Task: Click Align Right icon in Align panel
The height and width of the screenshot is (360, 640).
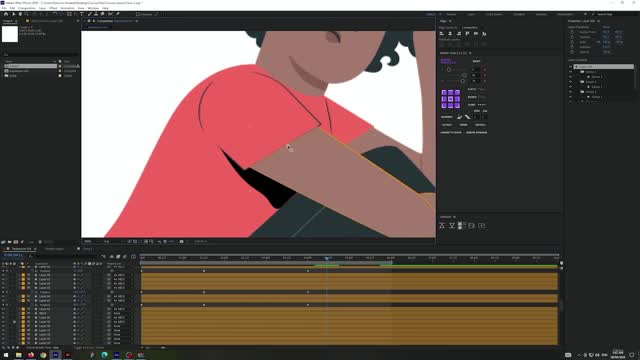Action: 459,33
